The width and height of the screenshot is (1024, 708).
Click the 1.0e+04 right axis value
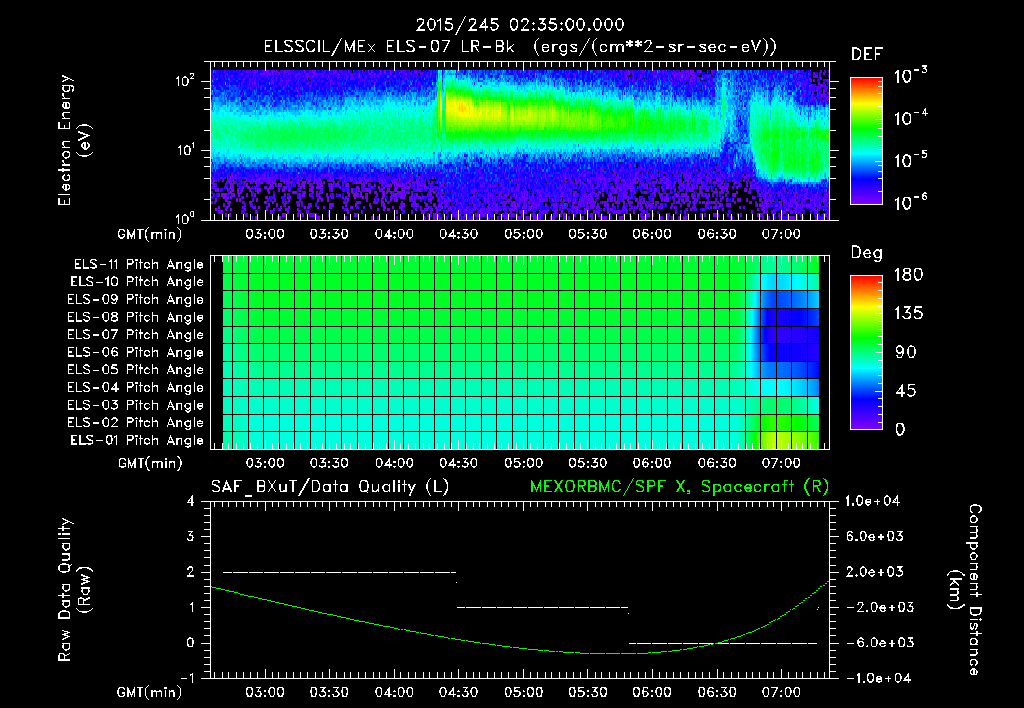click(x=872, y=502)
